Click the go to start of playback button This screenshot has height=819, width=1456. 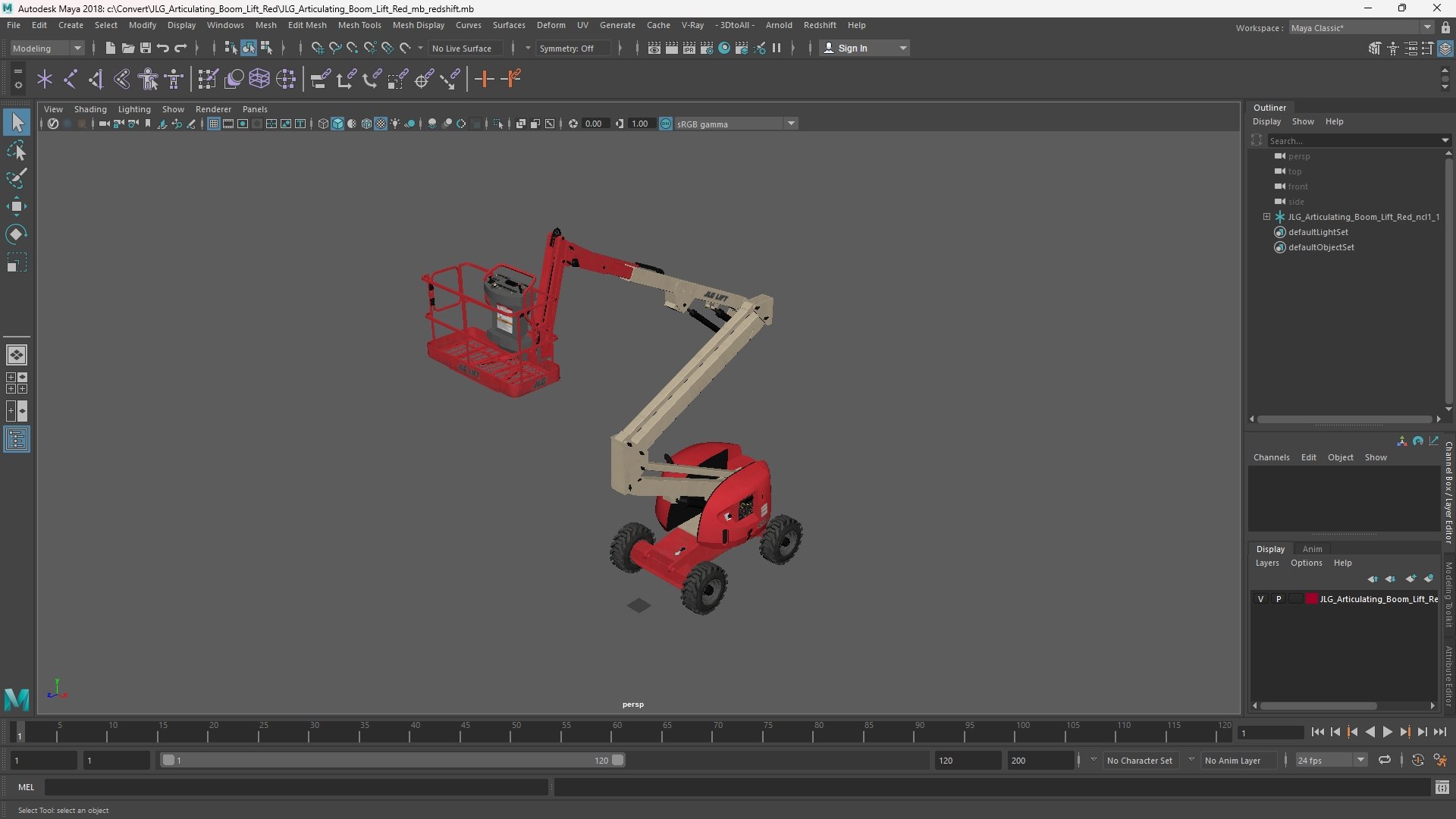1317,732
